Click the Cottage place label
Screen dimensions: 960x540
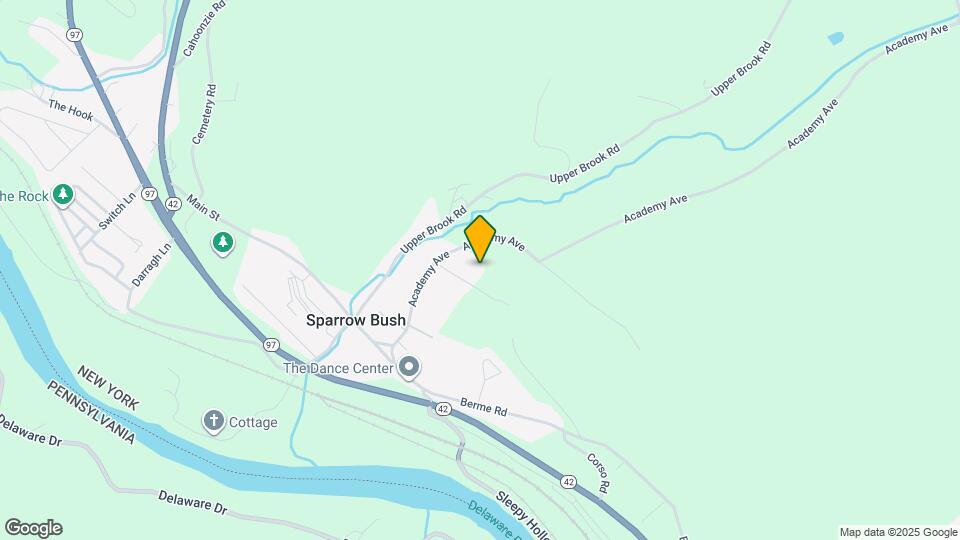coord(253,422)
